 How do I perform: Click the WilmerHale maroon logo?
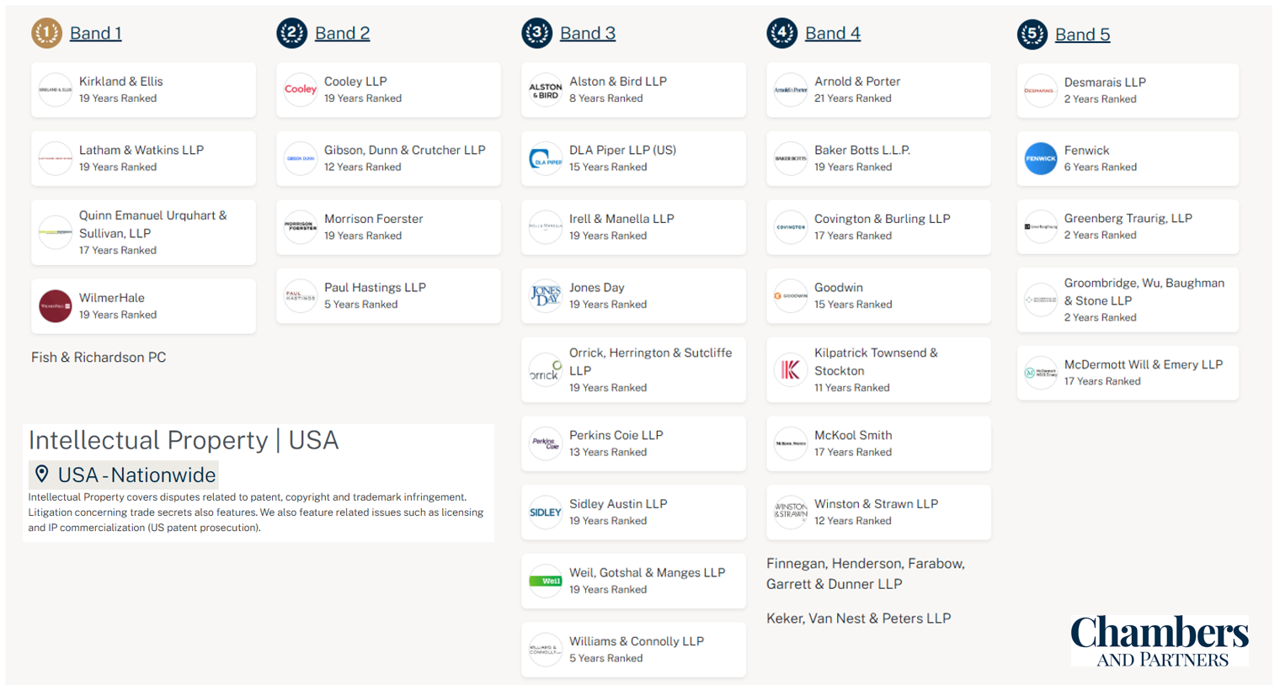click(x=55, y=306)
